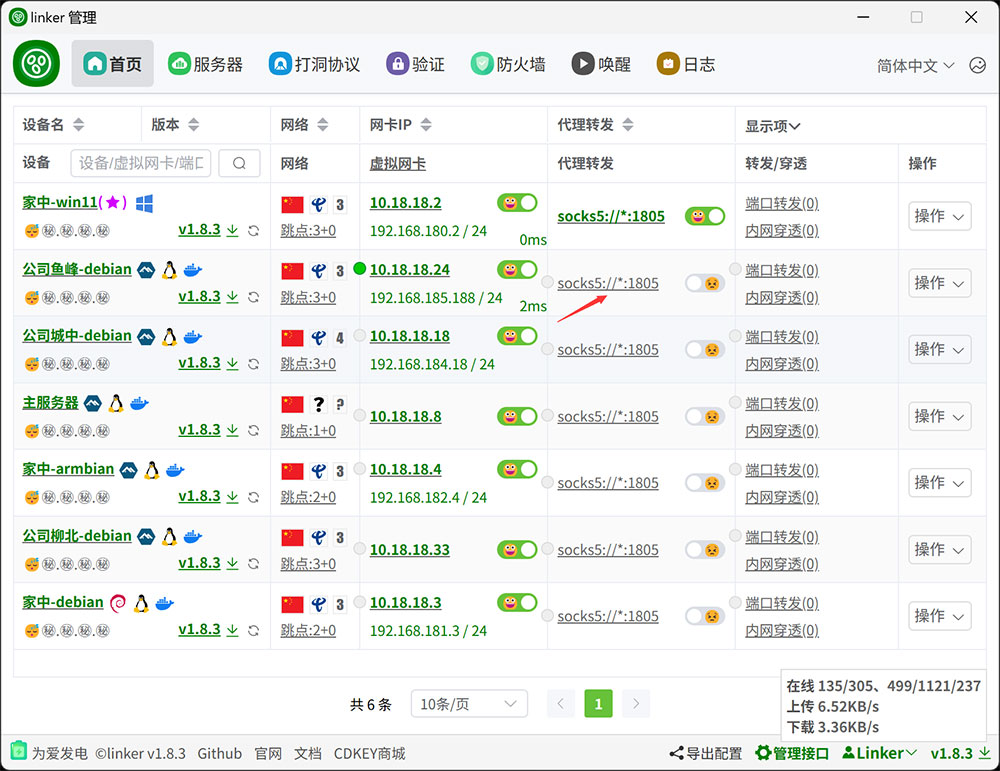Click the Docker whale icon for 主服务器
Image resolution: width=1000 pixels, height=771 pixels.
[140, 403]
